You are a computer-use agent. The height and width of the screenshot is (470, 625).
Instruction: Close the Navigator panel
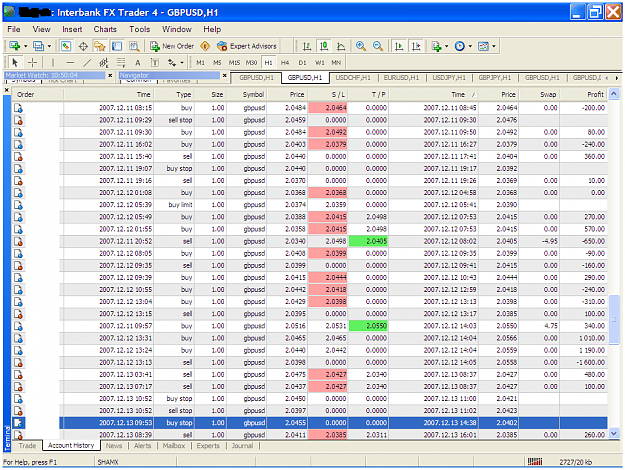point(225,75)
